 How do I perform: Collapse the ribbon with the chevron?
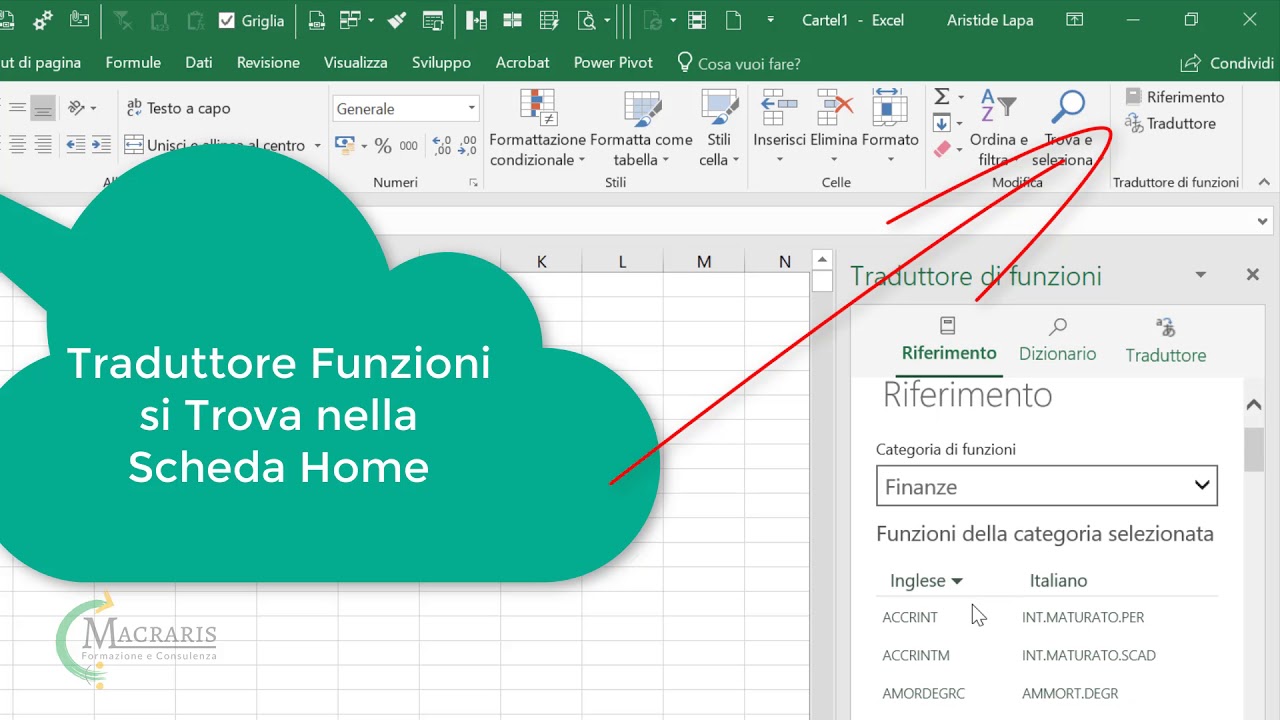pos(1264,182)
